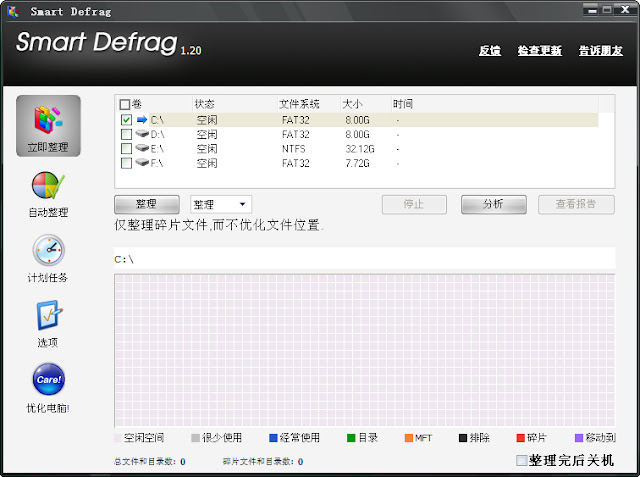The image size is (640, 477).
Task: Open the 自动整理 auto defrag section
Action: [x=48, y=194]
